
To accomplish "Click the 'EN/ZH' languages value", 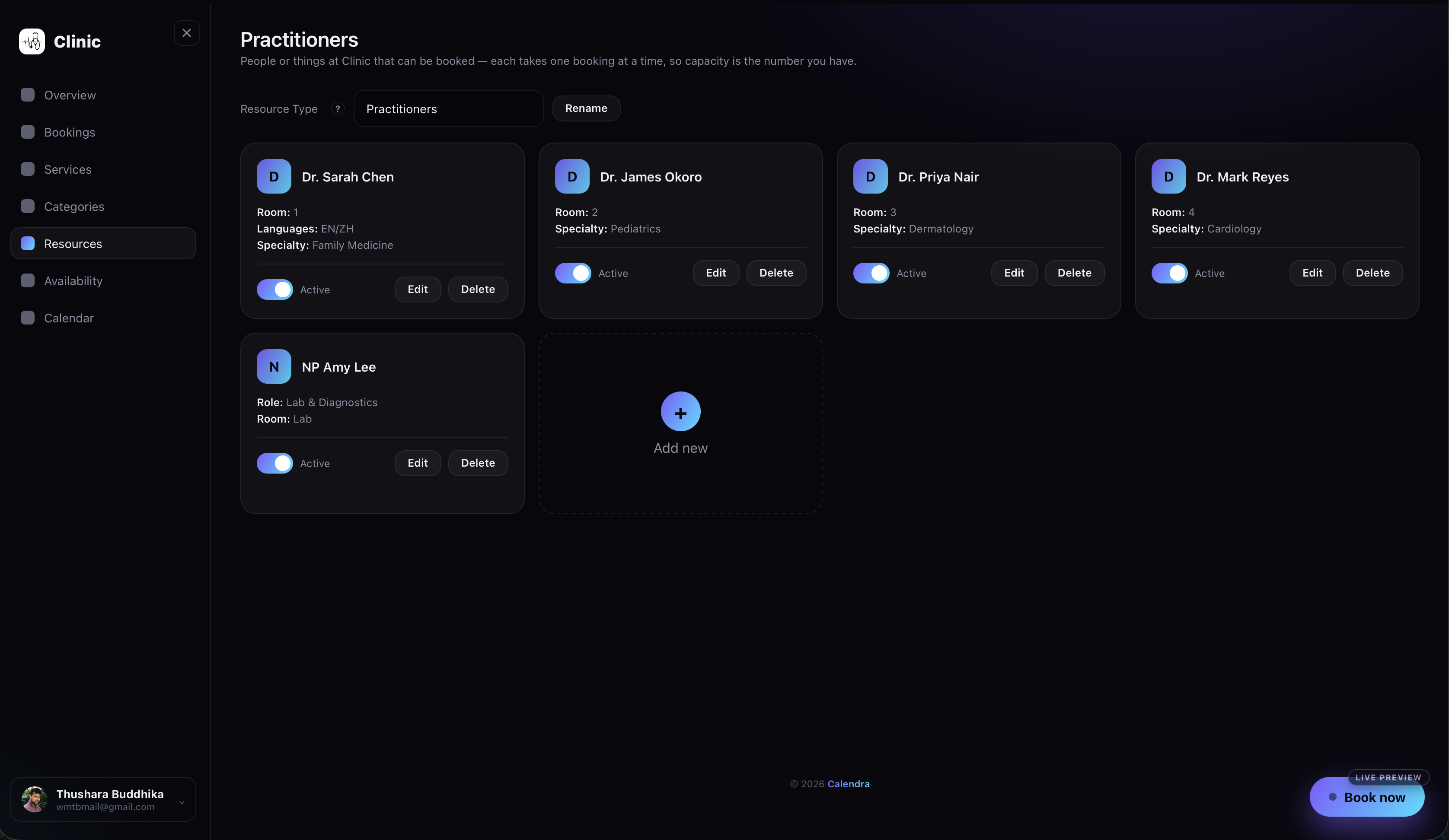I will tap(337, 229).
